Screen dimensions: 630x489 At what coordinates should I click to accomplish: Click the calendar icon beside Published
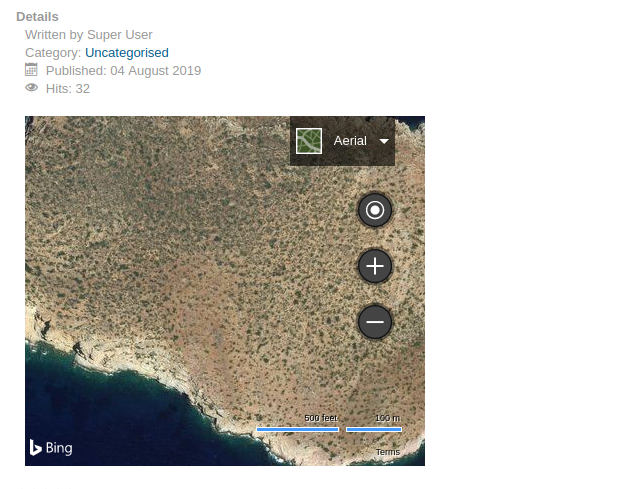tap(31, 70)
